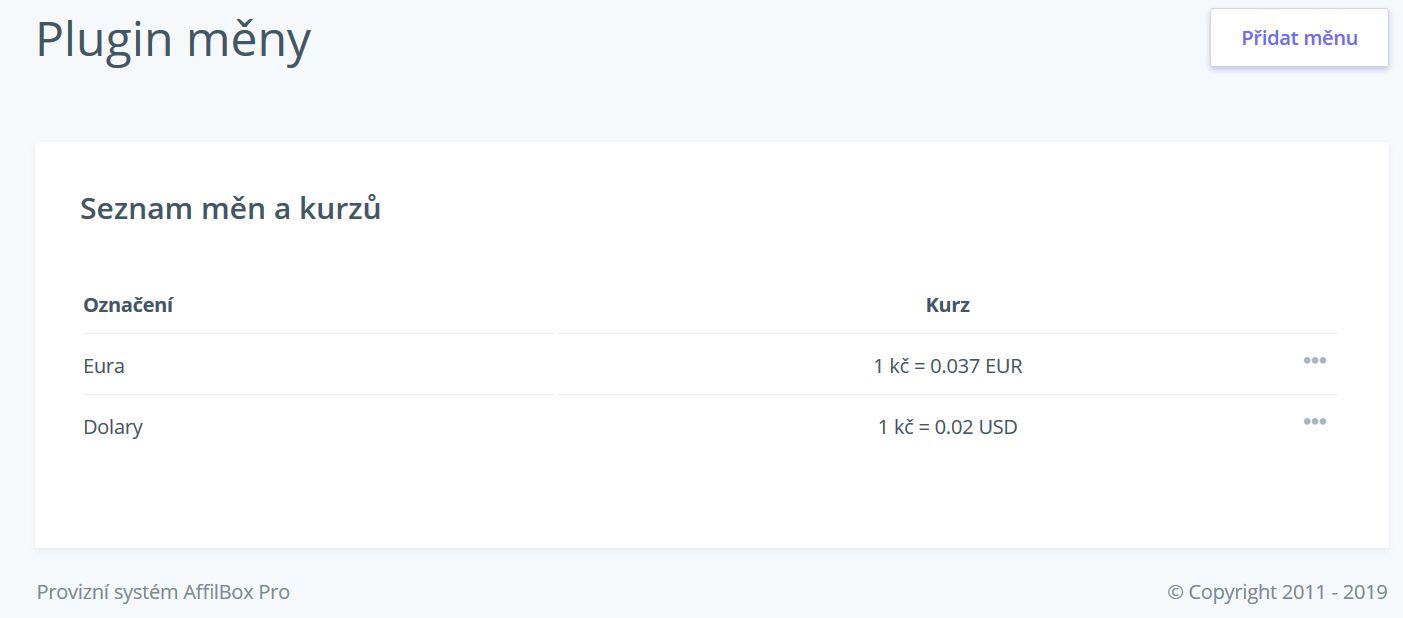
Task: Click the Eura rate 1 kč = 0.037 EUR
Action: coord(948,366)
